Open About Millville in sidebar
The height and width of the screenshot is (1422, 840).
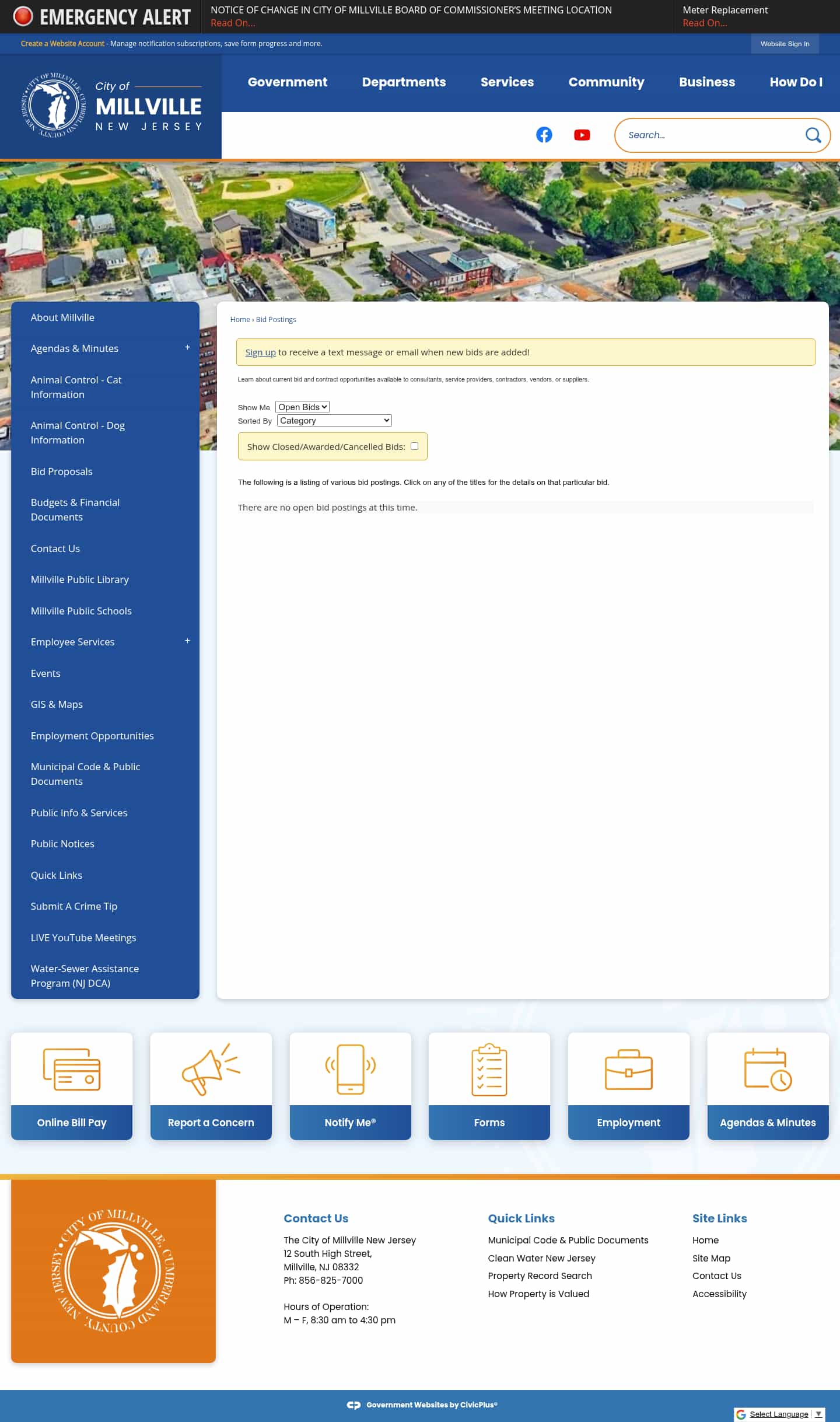point(62,317)
